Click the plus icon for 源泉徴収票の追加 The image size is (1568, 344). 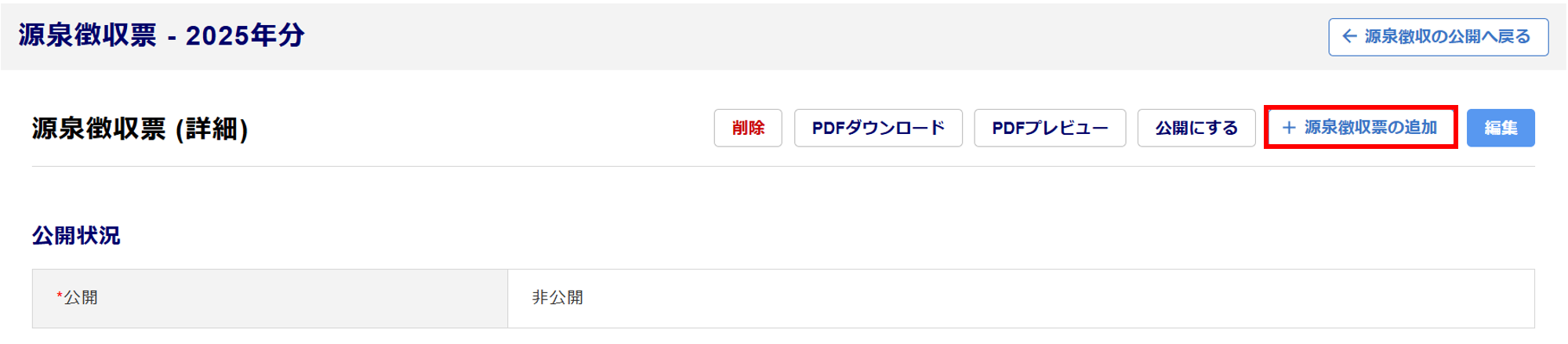click(x=1288, y=128)
